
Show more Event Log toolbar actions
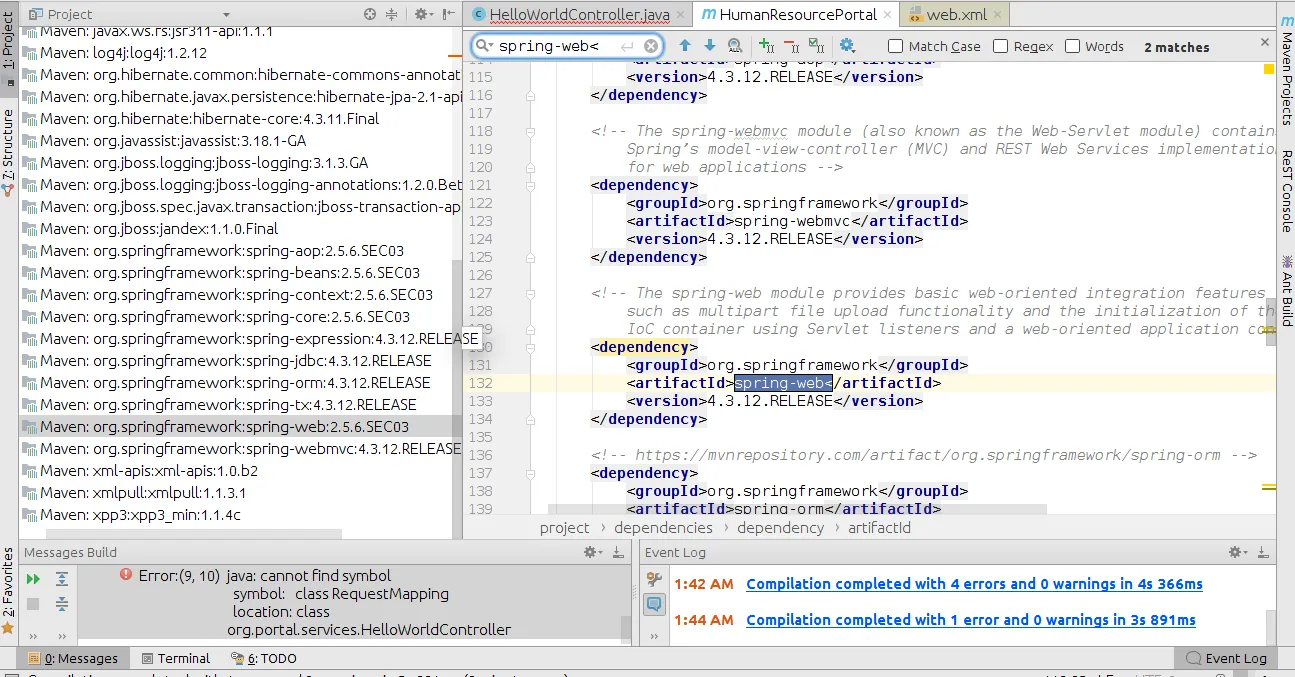click(x=654, y=635)
